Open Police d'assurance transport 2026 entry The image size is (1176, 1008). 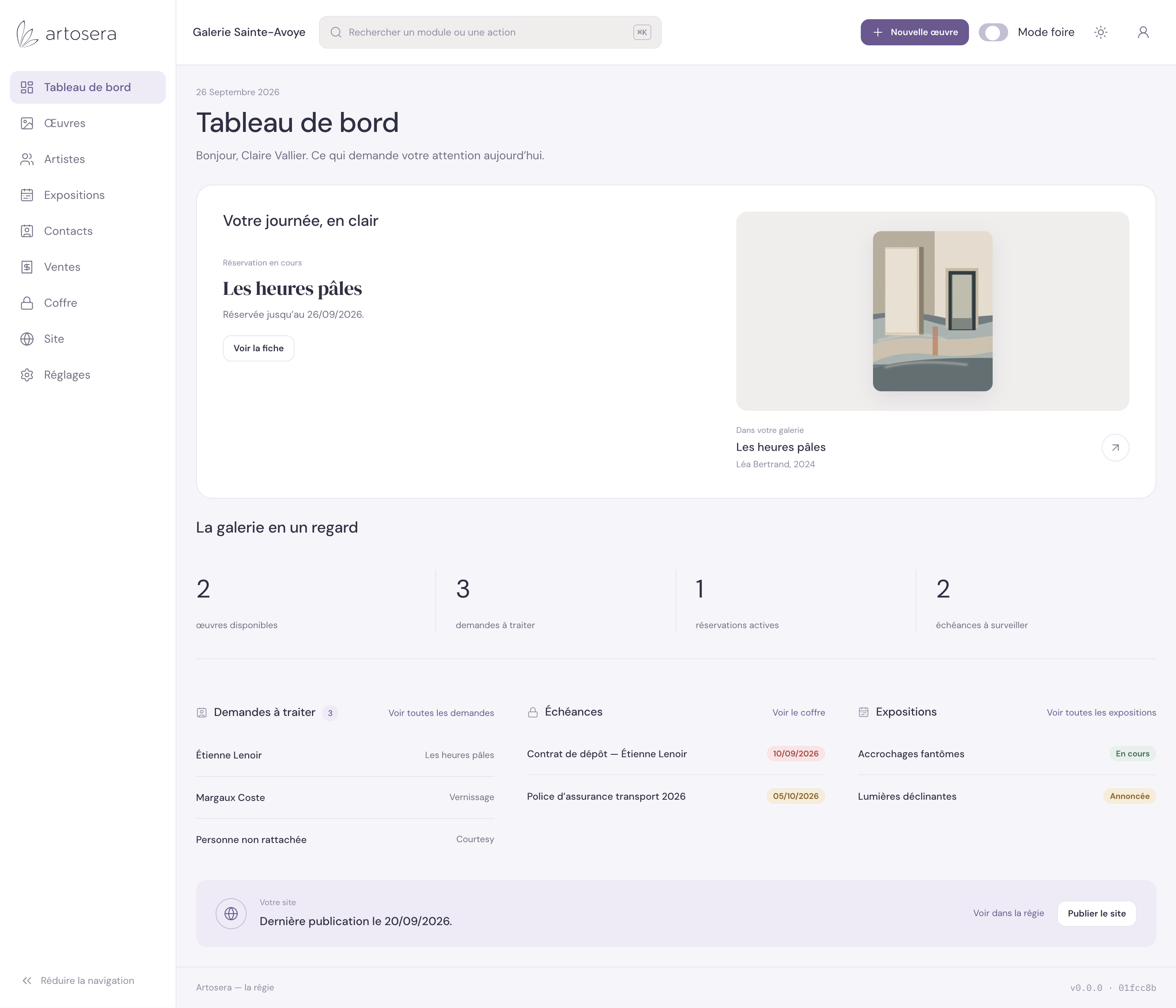coord(676,796)
